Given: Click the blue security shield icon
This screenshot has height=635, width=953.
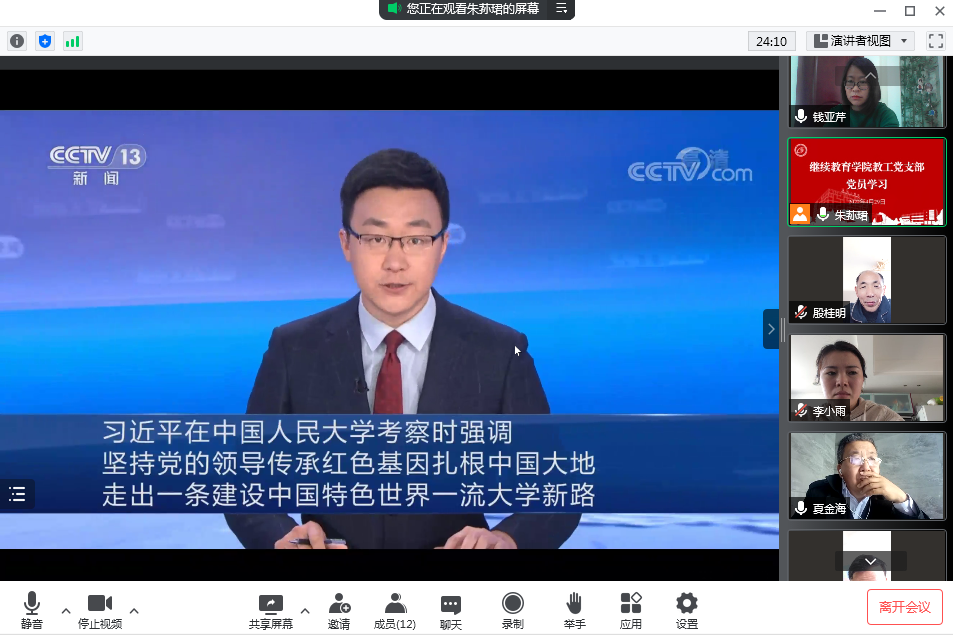Looking at the screenshot, I should (x=44, y=41).
